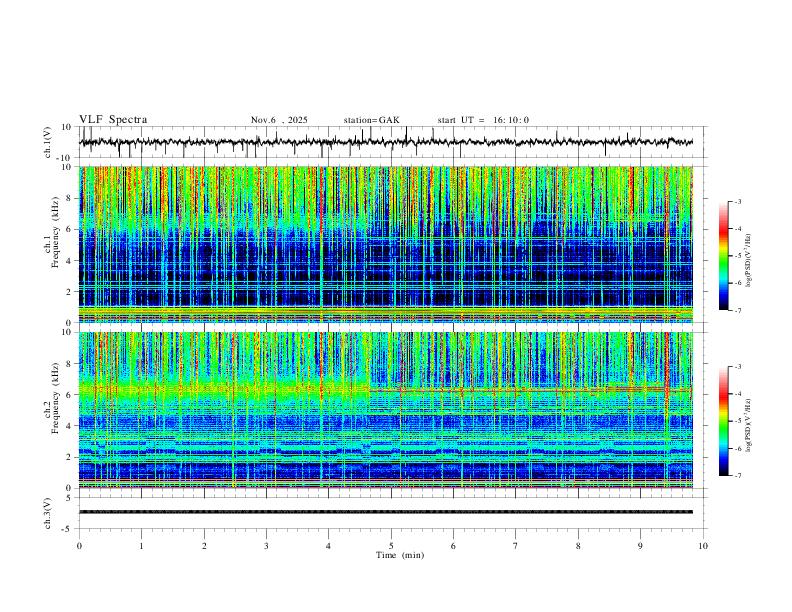Screen dimensions: 792x612
Task: Click the 'Time (min)' axis label
Action: [x=400, y=555]
